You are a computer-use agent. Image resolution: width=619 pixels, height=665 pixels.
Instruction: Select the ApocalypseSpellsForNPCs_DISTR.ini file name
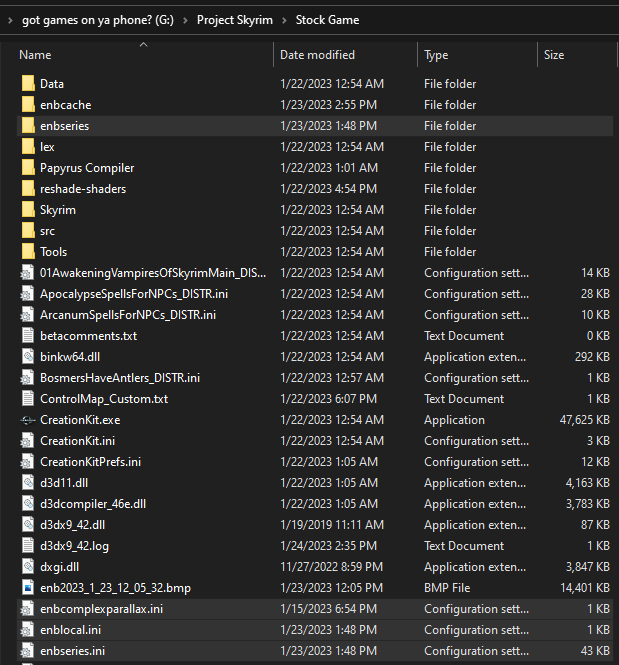click(134, 294)
